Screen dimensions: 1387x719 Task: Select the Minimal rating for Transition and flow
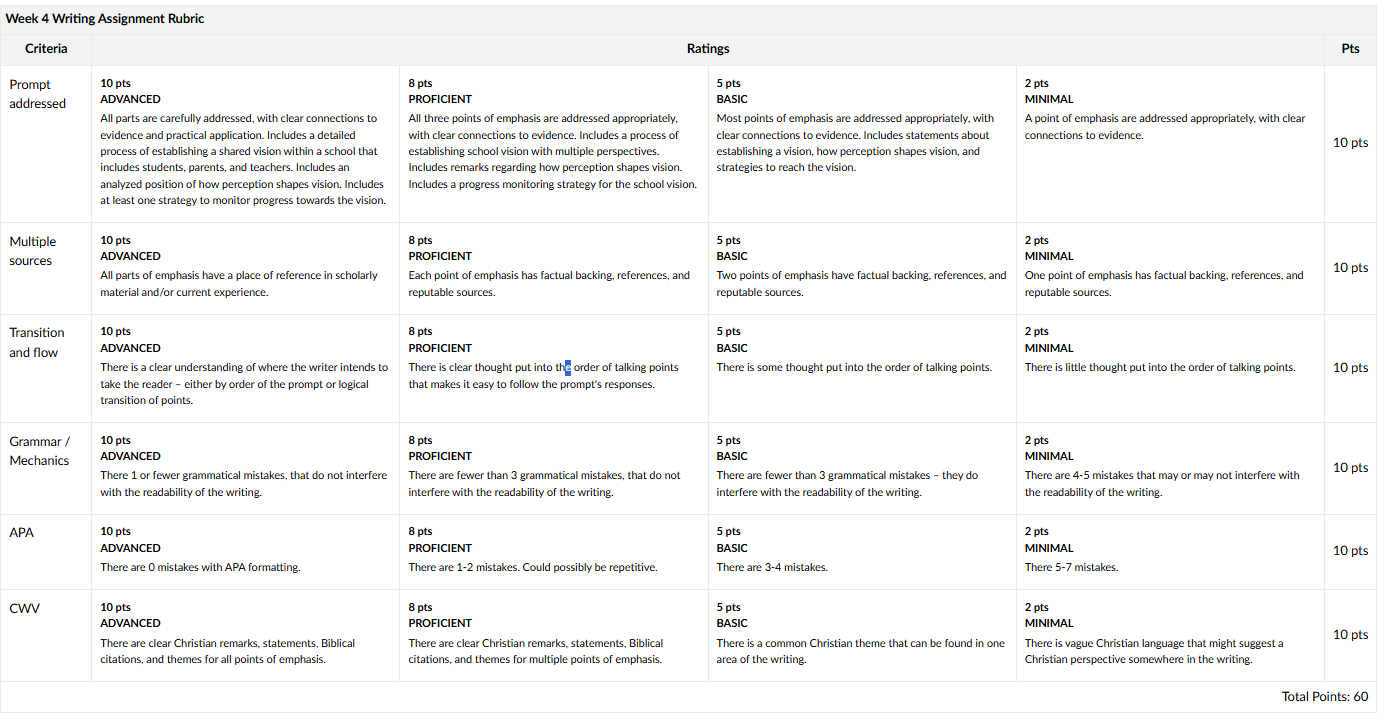click(1170, 368)
